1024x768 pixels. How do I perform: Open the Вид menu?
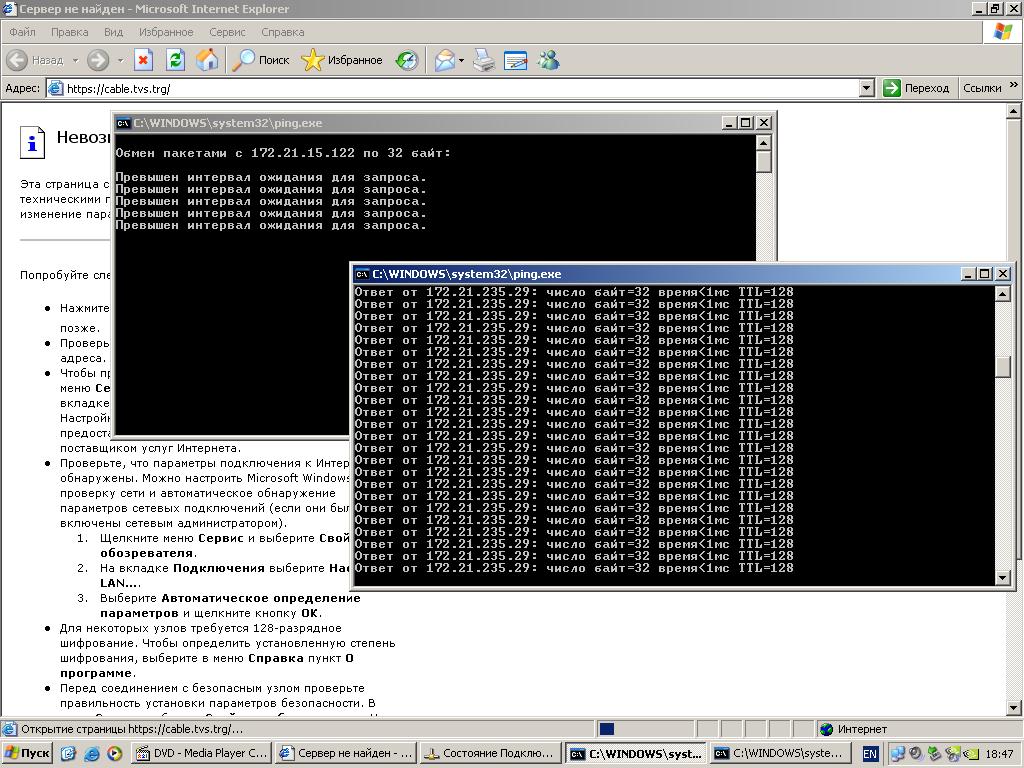coord(113,32)
